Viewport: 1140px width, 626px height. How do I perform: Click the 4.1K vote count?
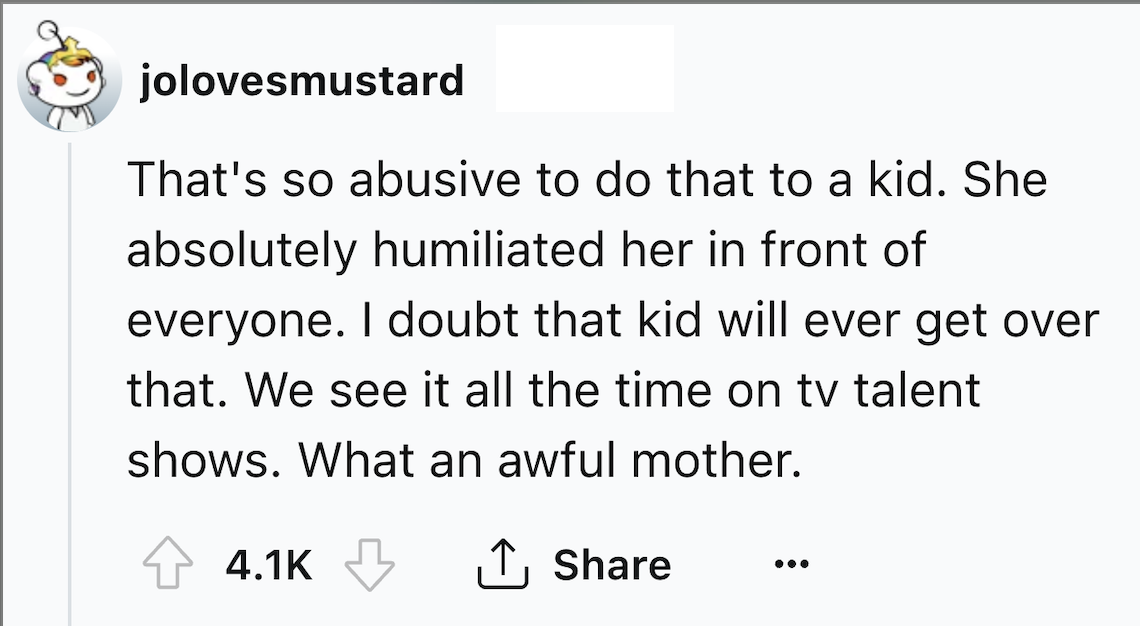[269, 566]
